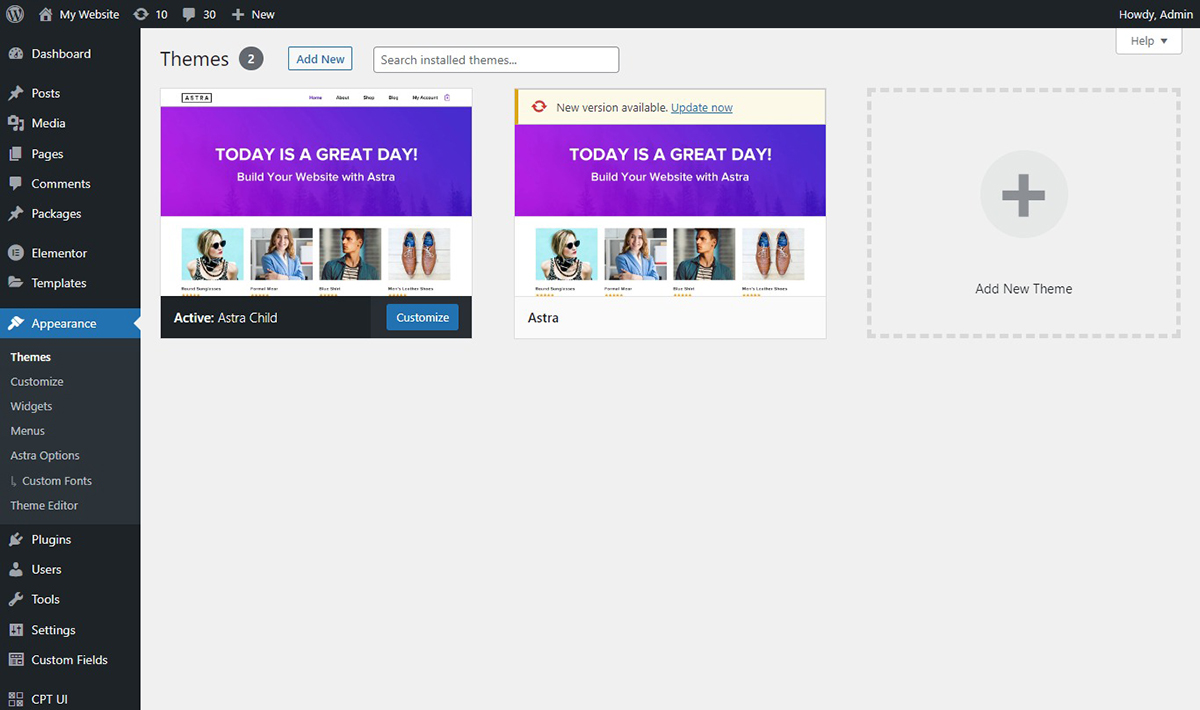The height and width of the screenshot is (710, 1200).
Task: Open Theme Editor submenu item
Action: (44, 506)
